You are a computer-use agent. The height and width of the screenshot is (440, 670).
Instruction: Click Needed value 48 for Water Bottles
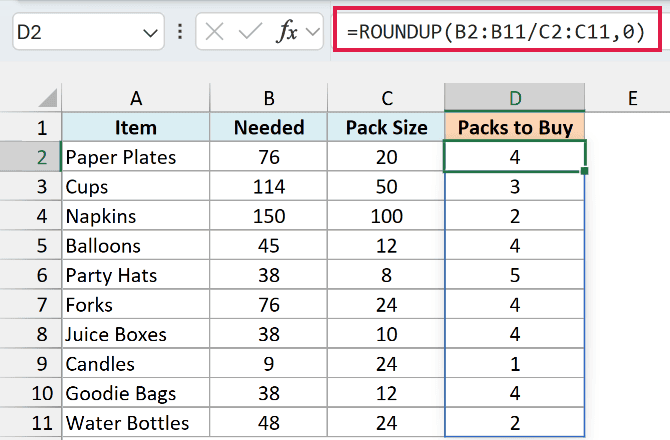[269, 422]
